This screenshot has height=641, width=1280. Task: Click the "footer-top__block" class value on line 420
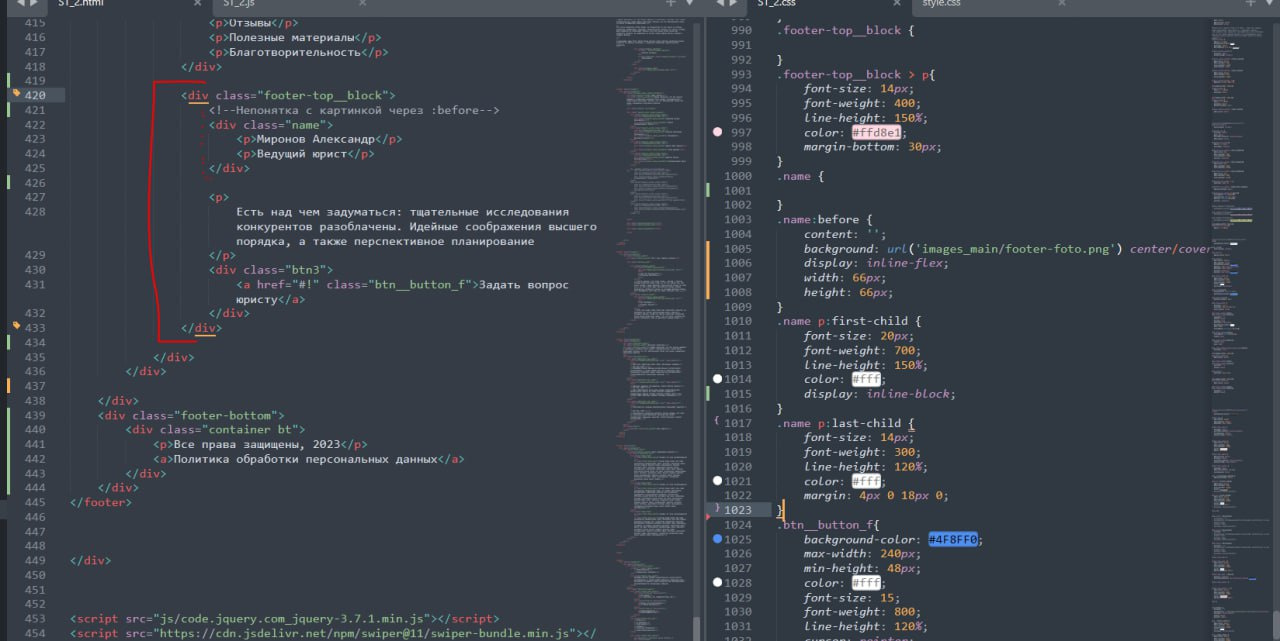point(325,96)
